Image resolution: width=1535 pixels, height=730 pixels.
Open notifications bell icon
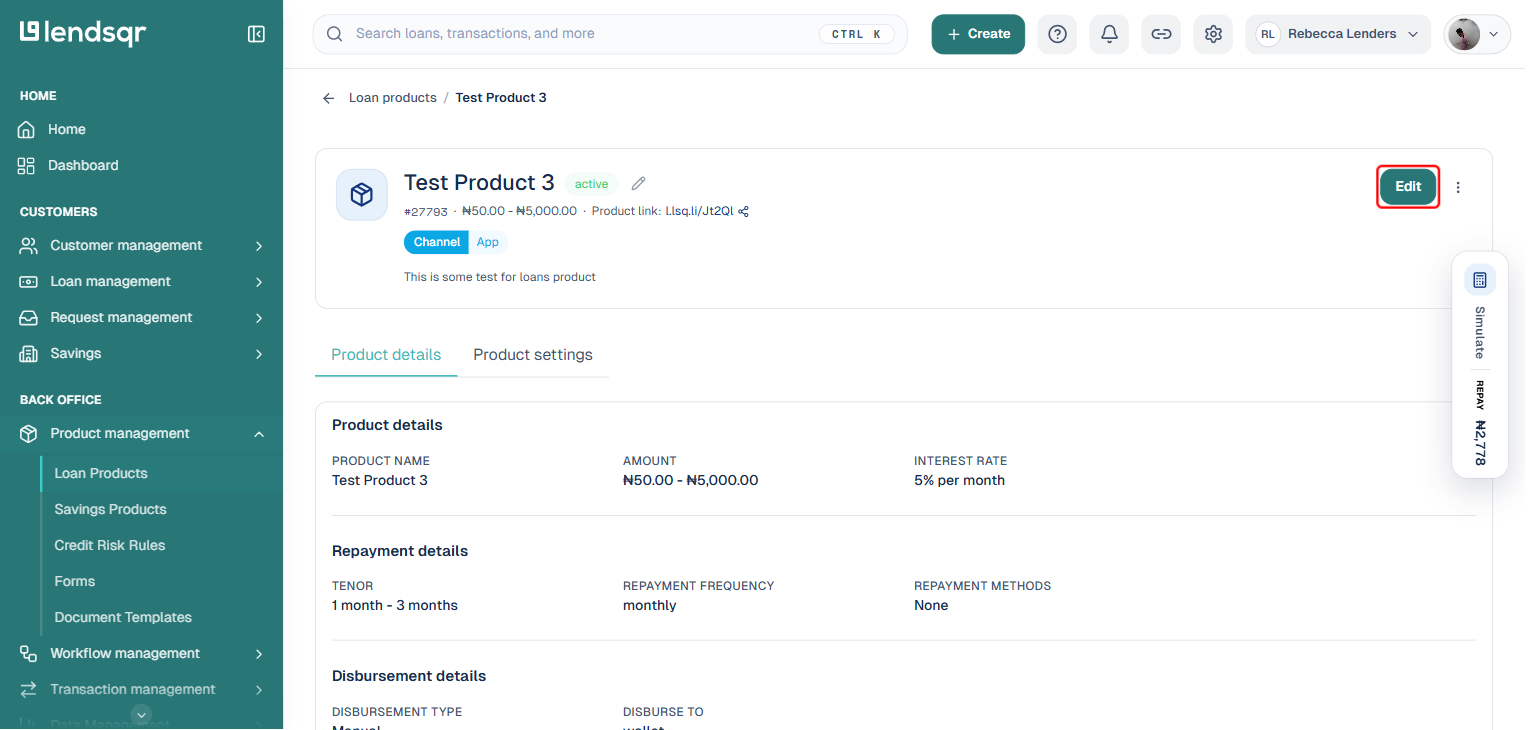1109,34
